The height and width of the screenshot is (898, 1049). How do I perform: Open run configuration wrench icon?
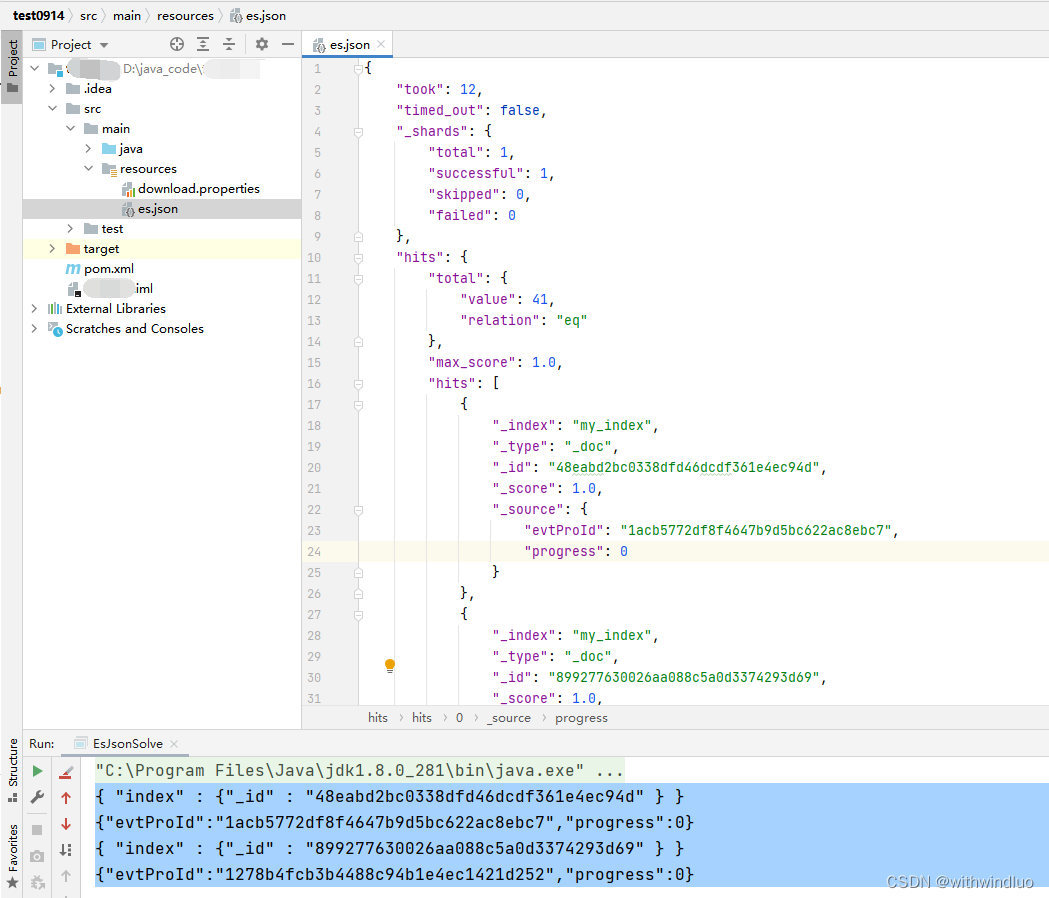(x=37, y=797)
